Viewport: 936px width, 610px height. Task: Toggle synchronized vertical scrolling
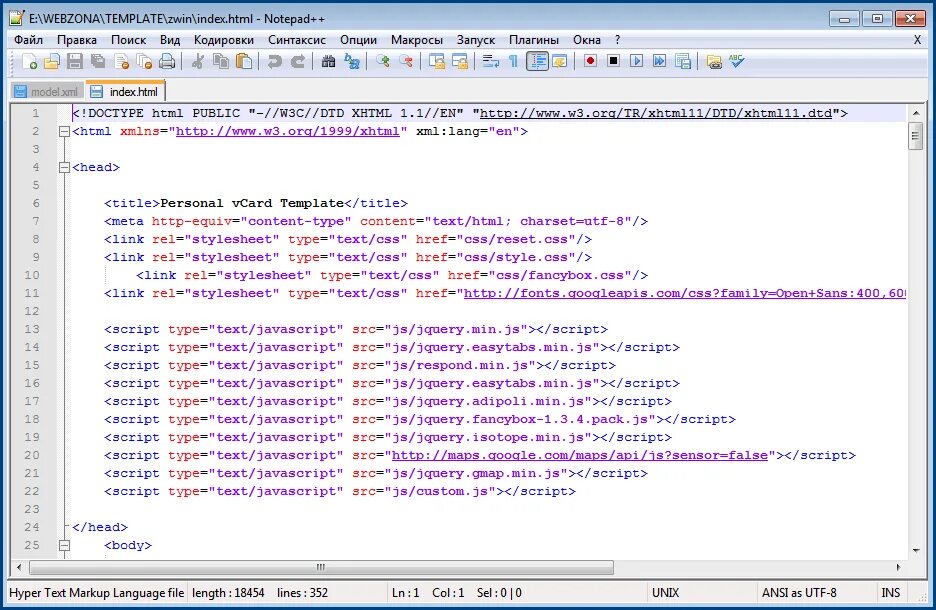coord(437,61)
